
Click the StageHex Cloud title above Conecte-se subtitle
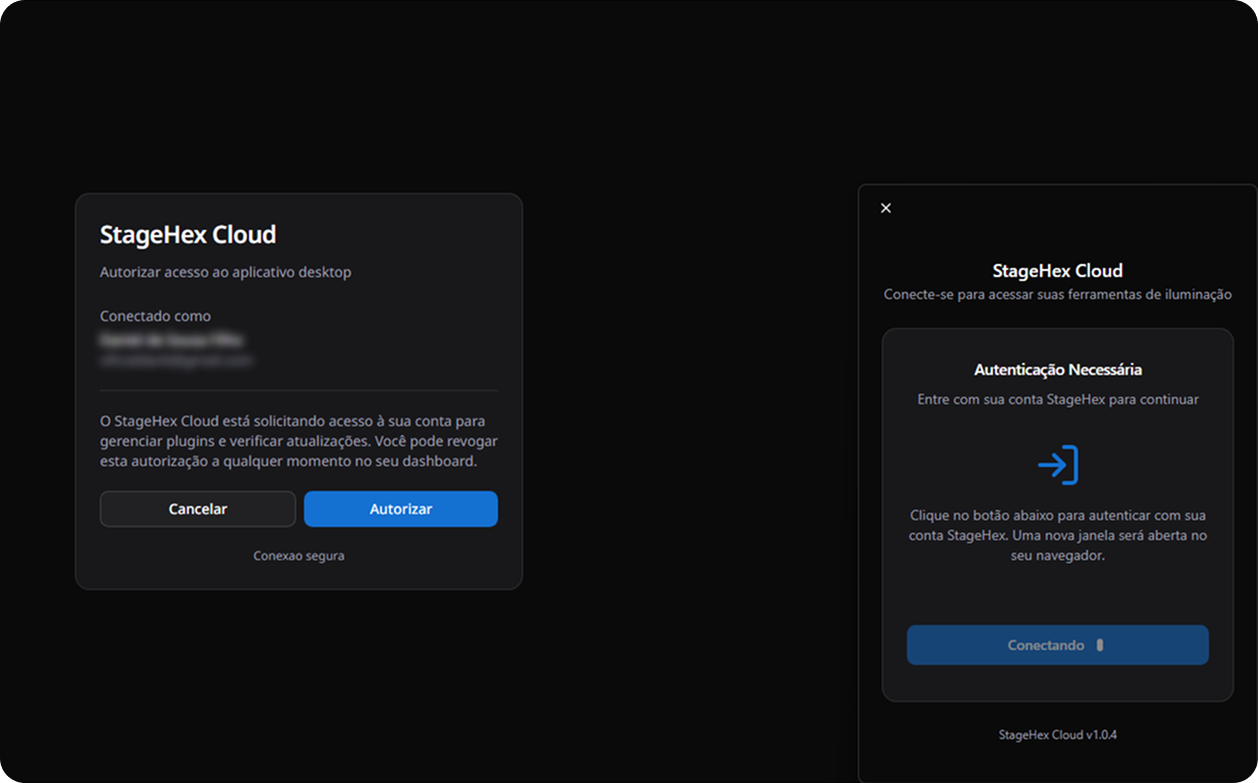tap(1057, 270)
